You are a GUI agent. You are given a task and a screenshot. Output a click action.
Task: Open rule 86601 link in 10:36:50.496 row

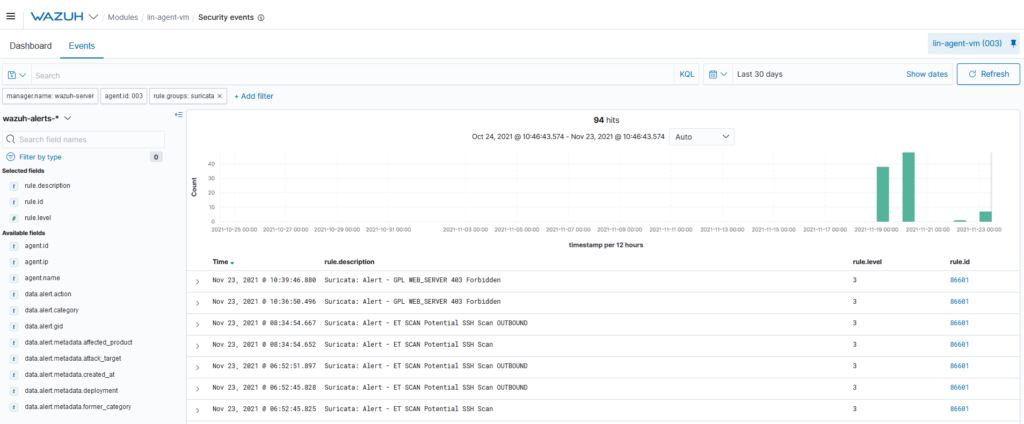[959, 301]
